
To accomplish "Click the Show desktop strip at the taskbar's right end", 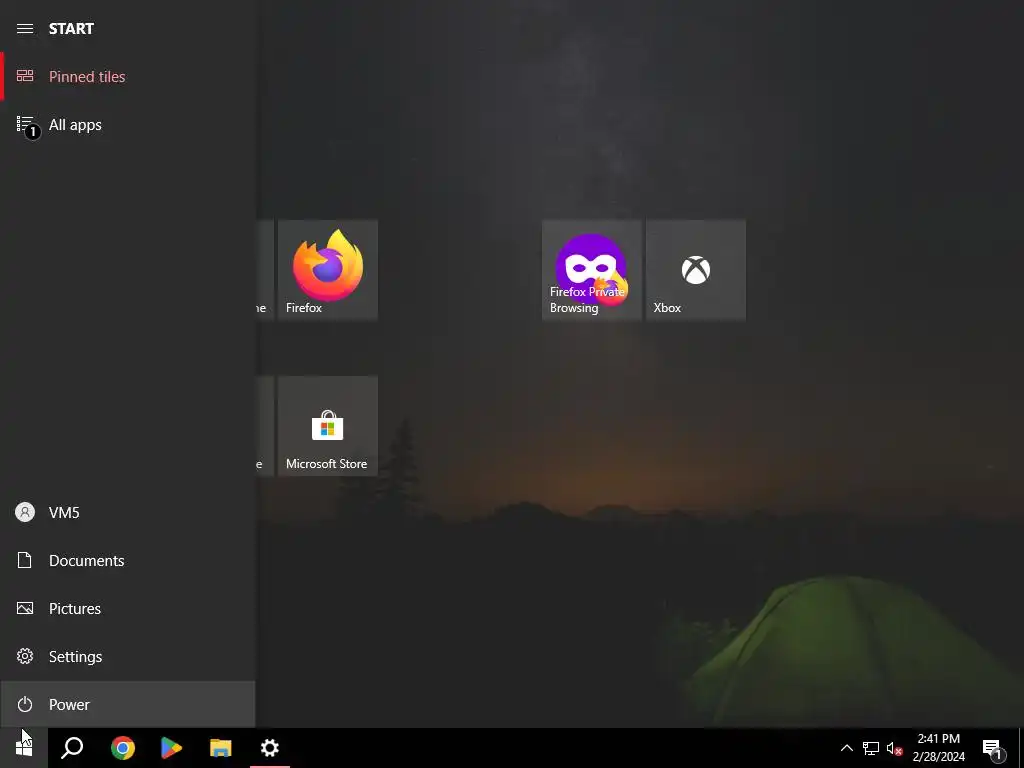I will (x=1021, y=748).
